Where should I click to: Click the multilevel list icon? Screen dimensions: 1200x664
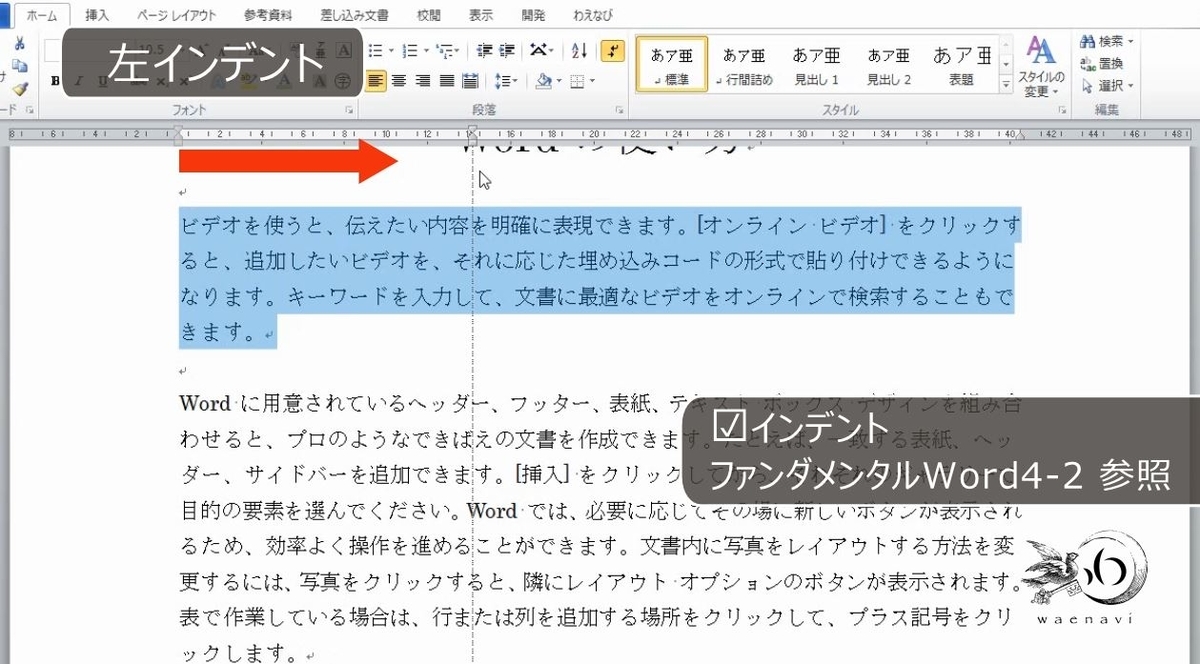tap(443, 50)
